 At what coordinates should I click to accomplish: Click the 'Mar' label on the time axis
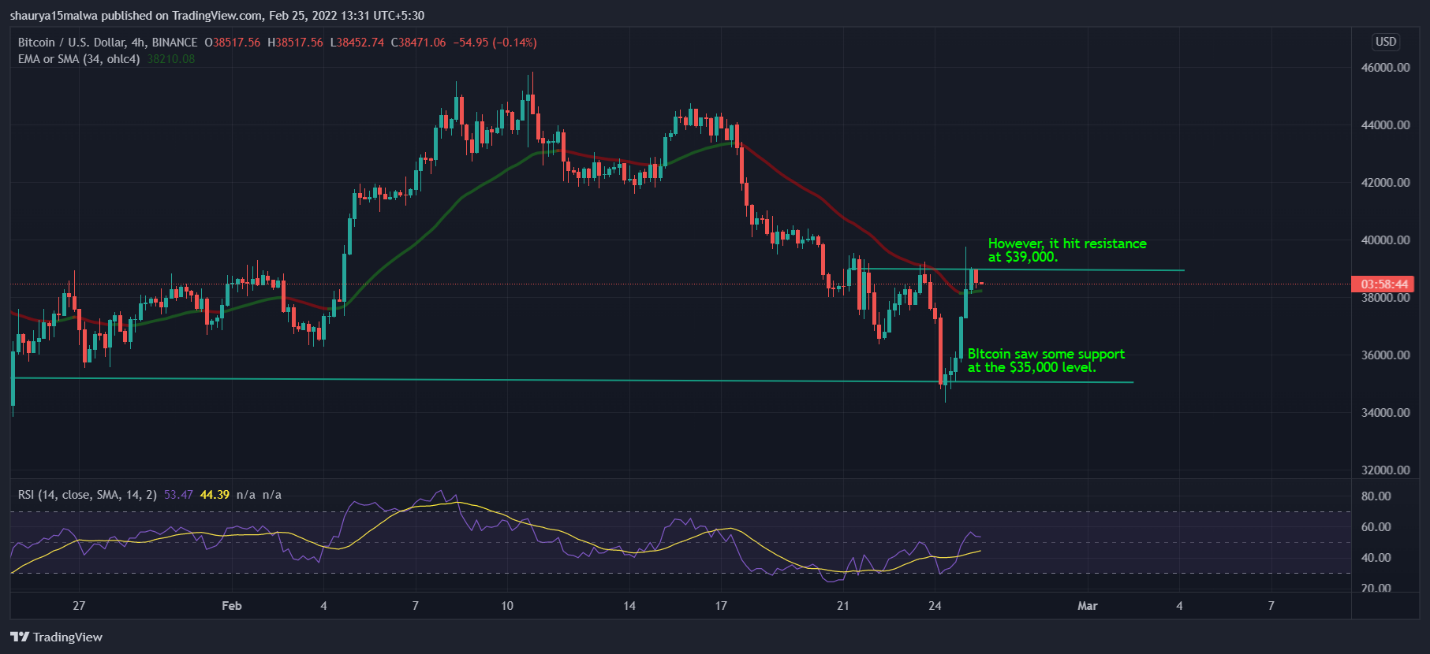(x=1086, y=605)
